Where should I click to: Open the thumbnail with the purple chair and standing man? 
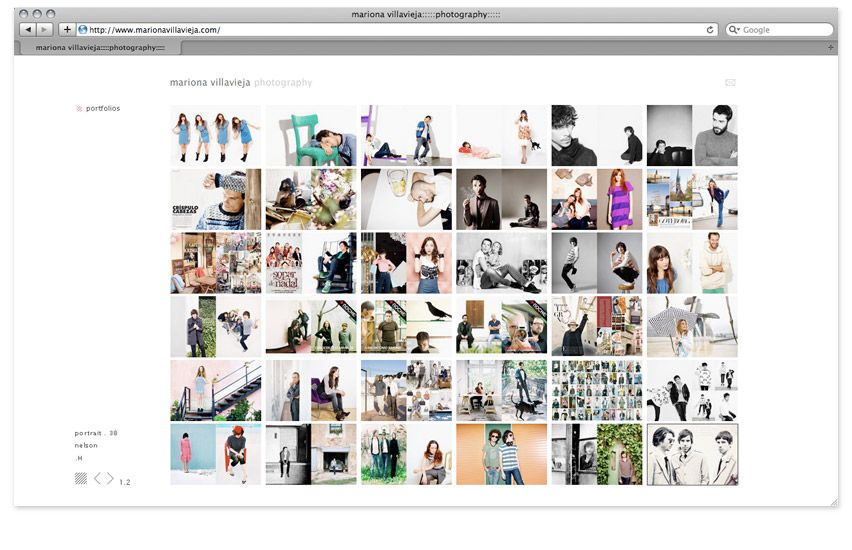(406, 135)
